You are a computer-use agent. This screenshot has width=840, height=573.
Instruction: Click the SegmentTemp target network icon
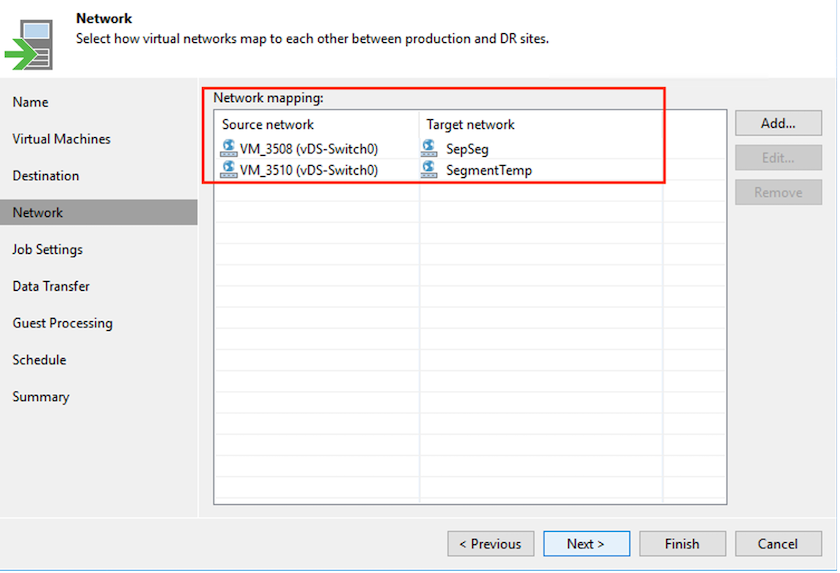pyautogui.click(x=430, y=170)
